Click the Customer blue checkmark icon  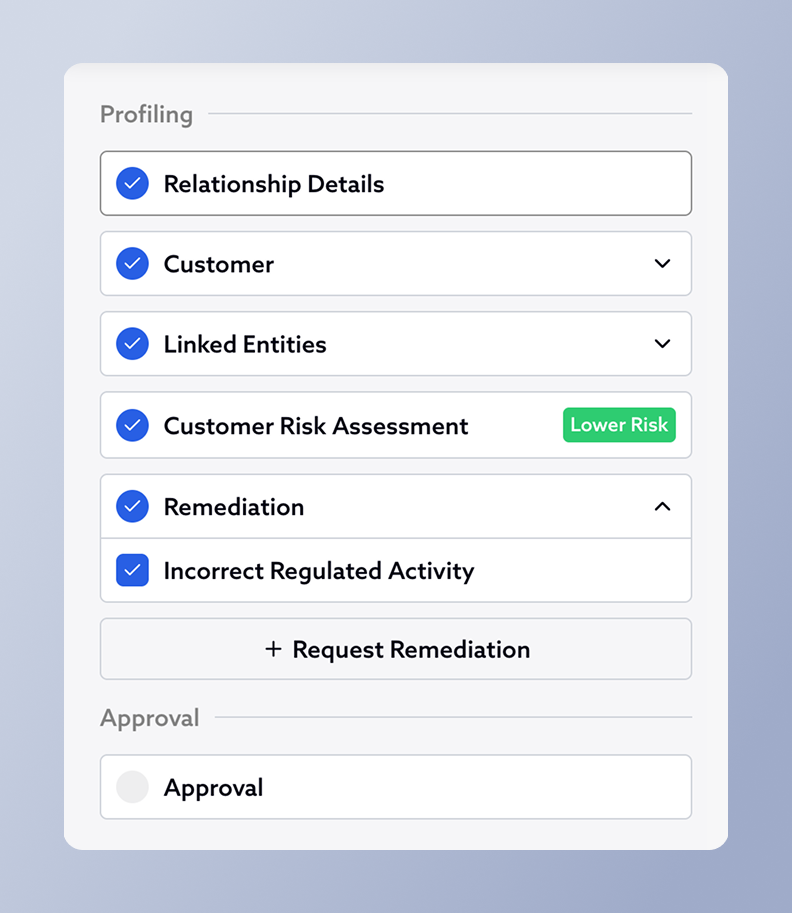[x=132, y=264]
